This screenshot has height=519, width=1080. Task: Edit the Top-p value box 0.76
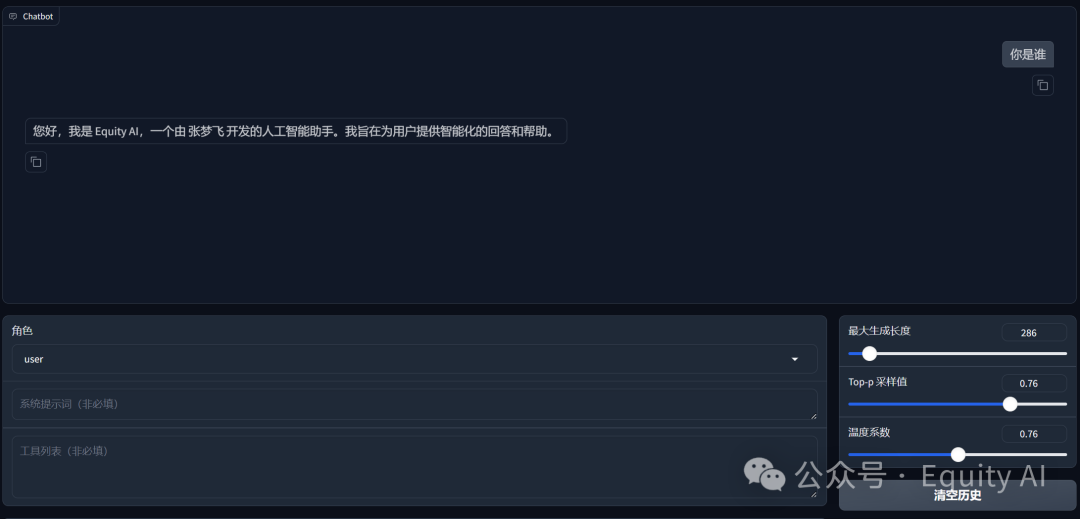(x=1034, y=383)
